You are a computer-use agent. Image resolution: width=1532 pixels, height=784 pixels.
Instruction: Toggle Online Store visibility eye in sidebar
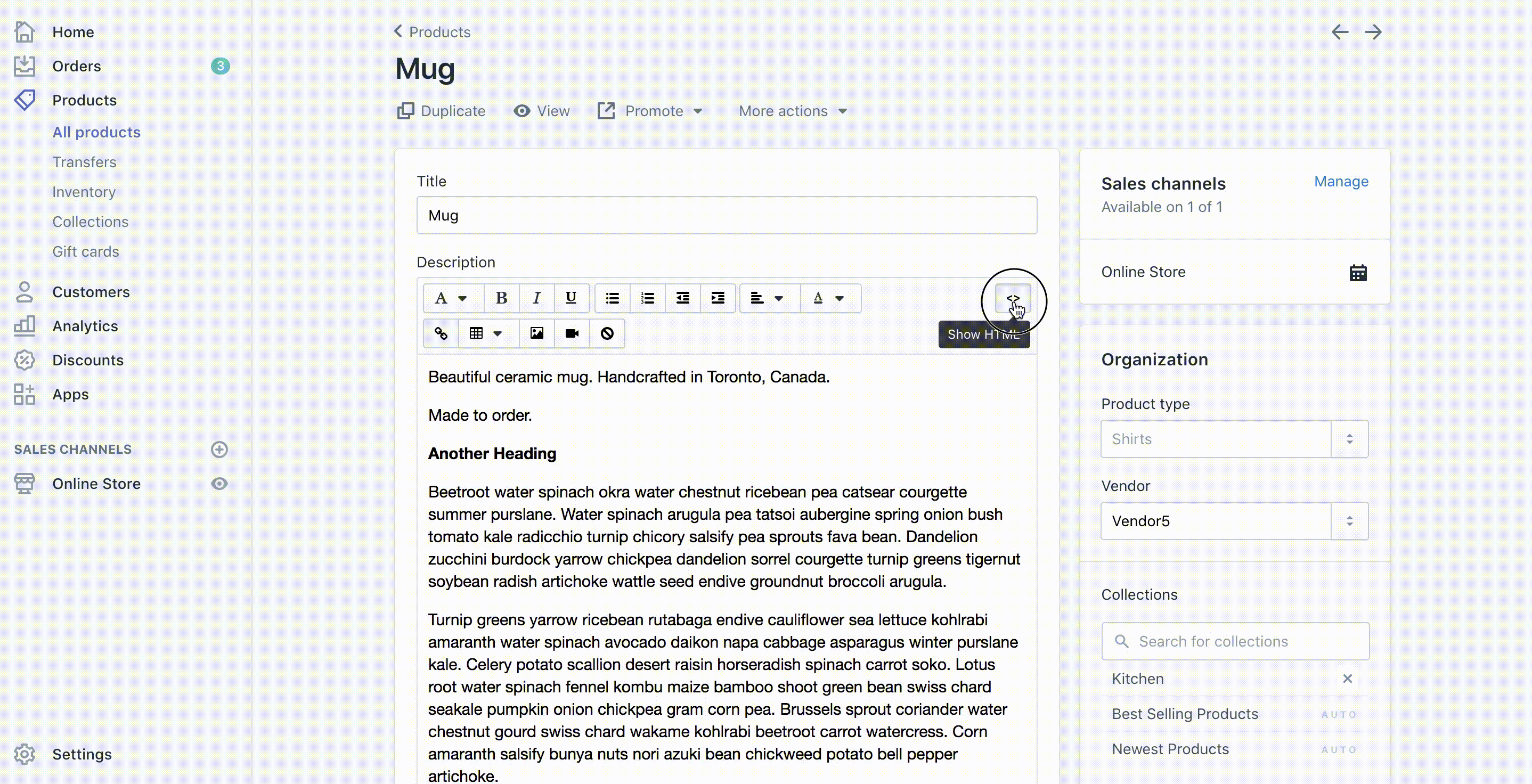tap(219, 484)
